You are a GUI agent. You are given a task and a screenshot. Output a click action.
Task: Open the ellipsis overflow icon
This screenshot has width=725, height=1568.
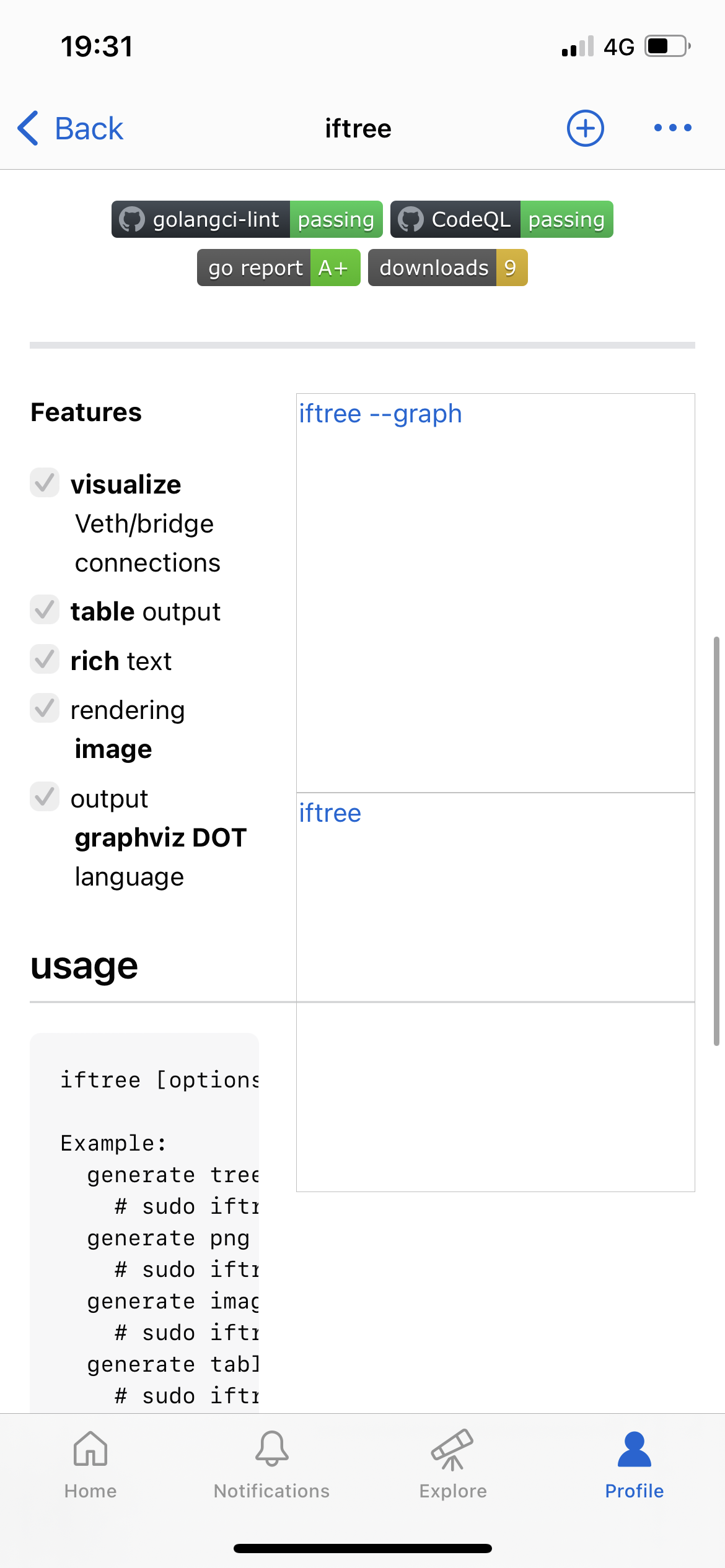point(672,128)
